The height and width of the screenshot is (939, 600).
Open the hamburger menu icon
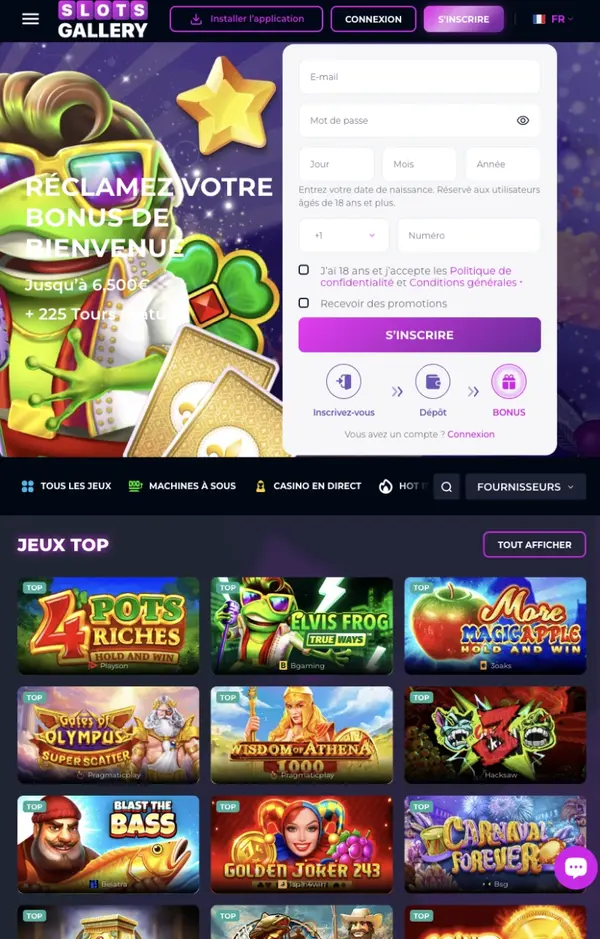(x=31, y=19)
